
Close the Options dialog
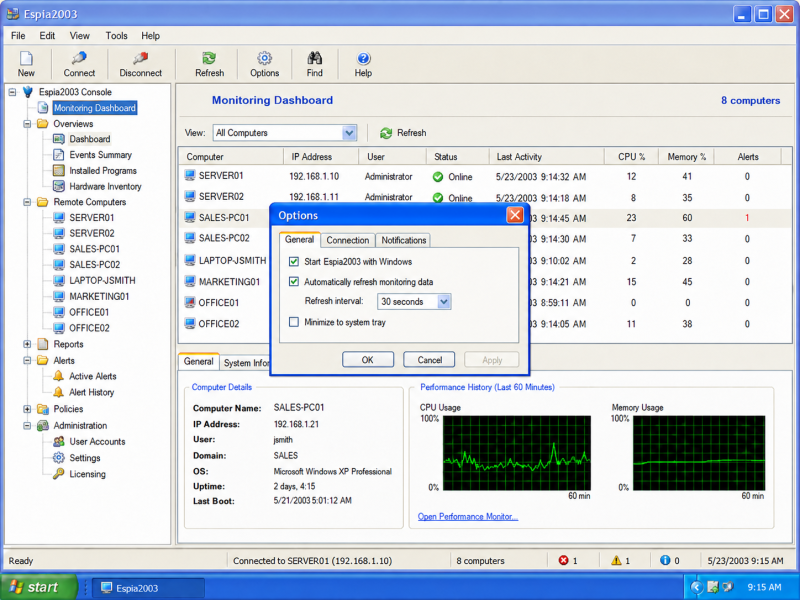[x=515, y=215]
